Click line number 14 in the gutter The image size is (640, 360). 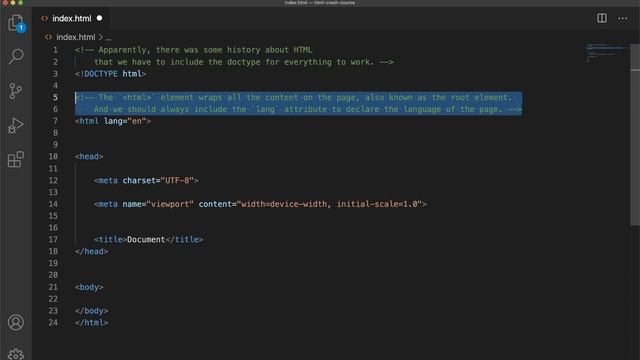(53, 204)
